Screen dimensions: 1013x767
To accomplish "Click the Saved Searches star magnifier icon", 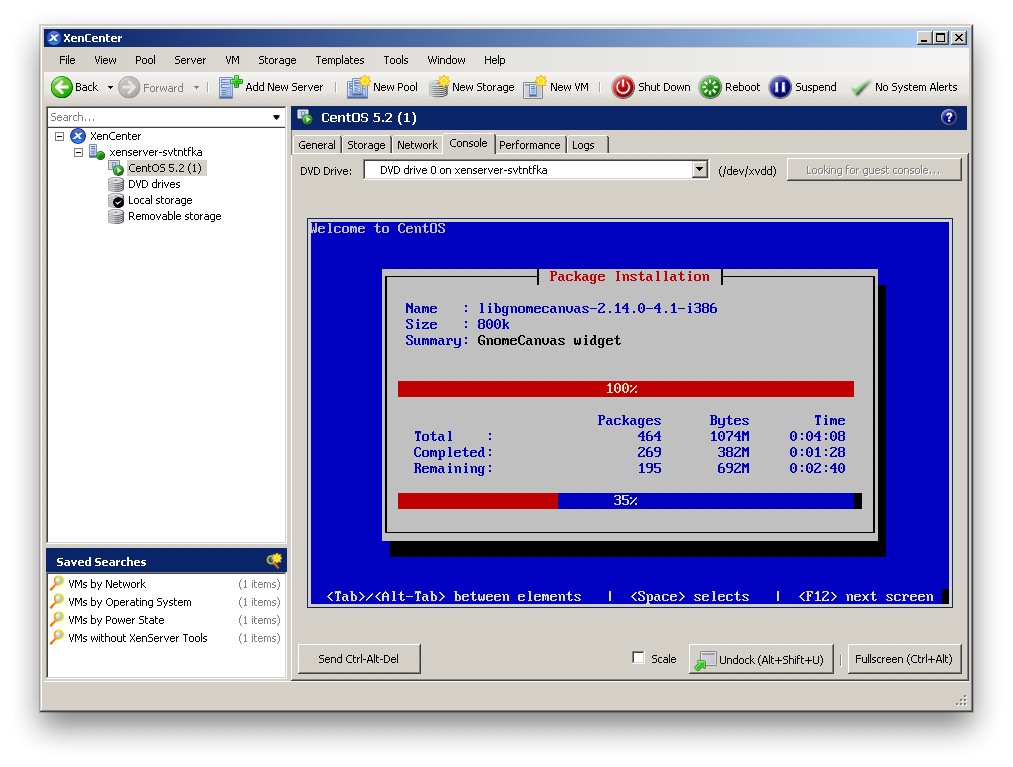I will pyautogui.click(x=275, y=560).
